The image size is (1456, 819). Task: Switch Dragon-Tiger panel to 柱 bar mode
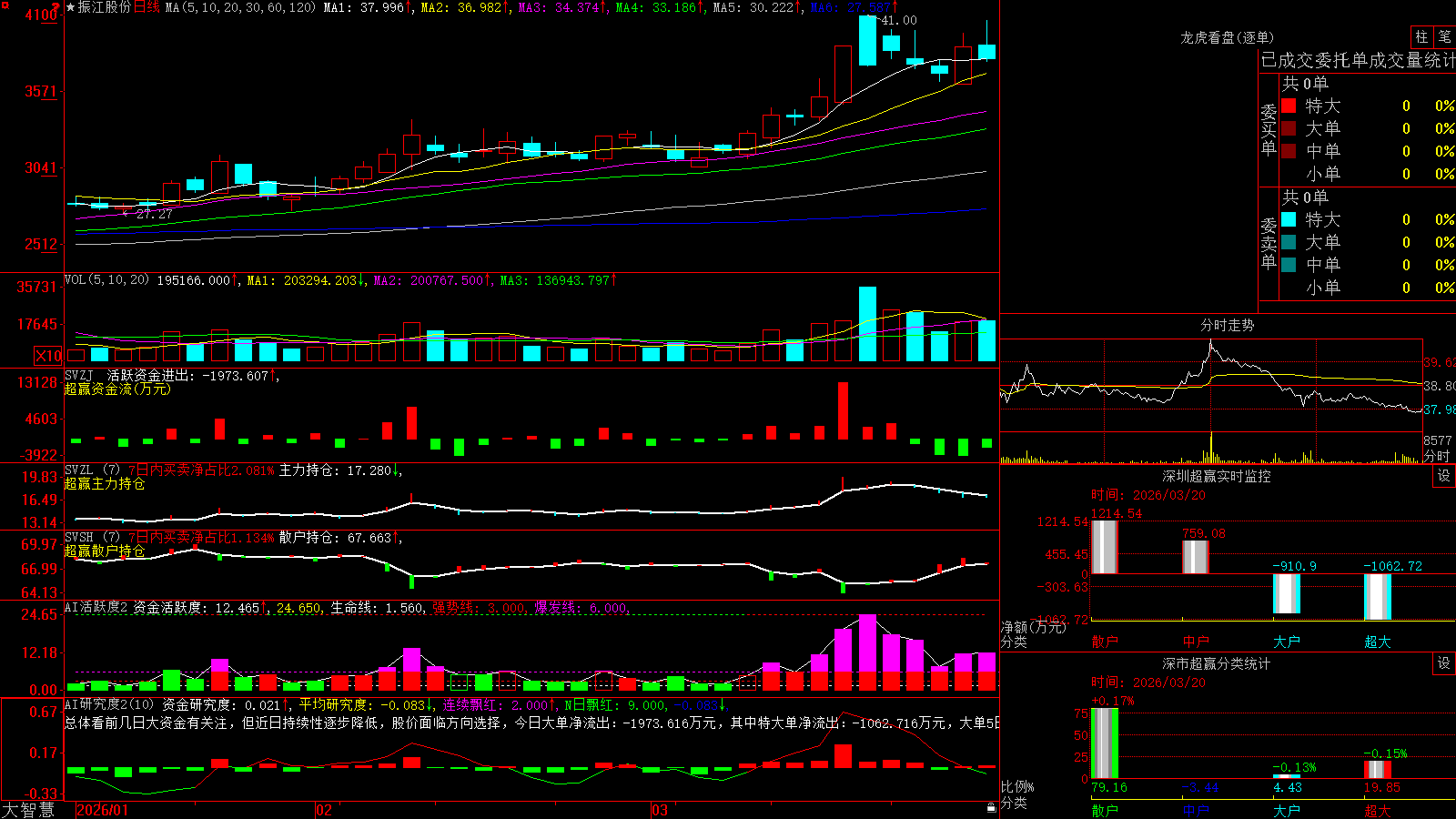pyautogui.click(x=1421, y=36)
